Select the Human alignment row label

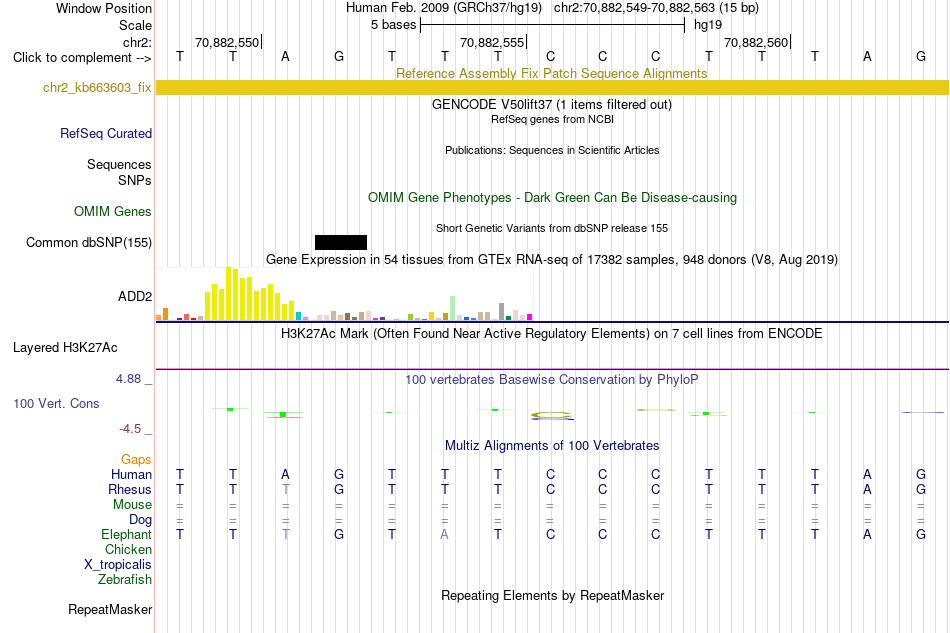pyautogui.click(x=131, y=474)
